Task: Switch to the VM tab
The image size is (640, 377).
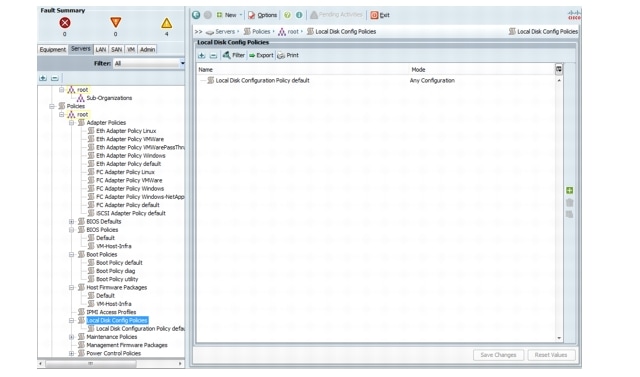Action: click(131, 49)
